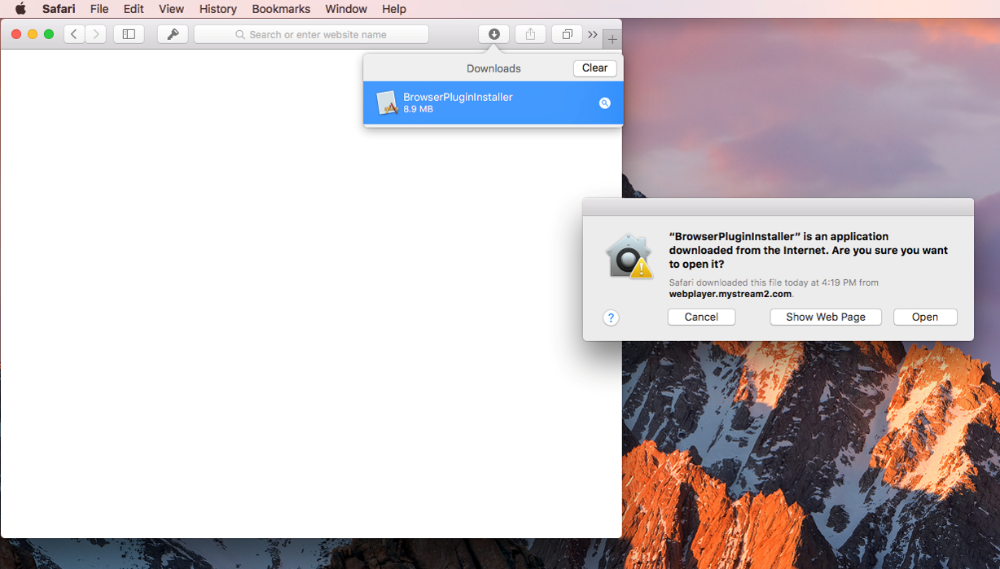Select the Downloads popover title
Screen dimensions: 1000x569
pyautogui.click(x=494, y=68)
